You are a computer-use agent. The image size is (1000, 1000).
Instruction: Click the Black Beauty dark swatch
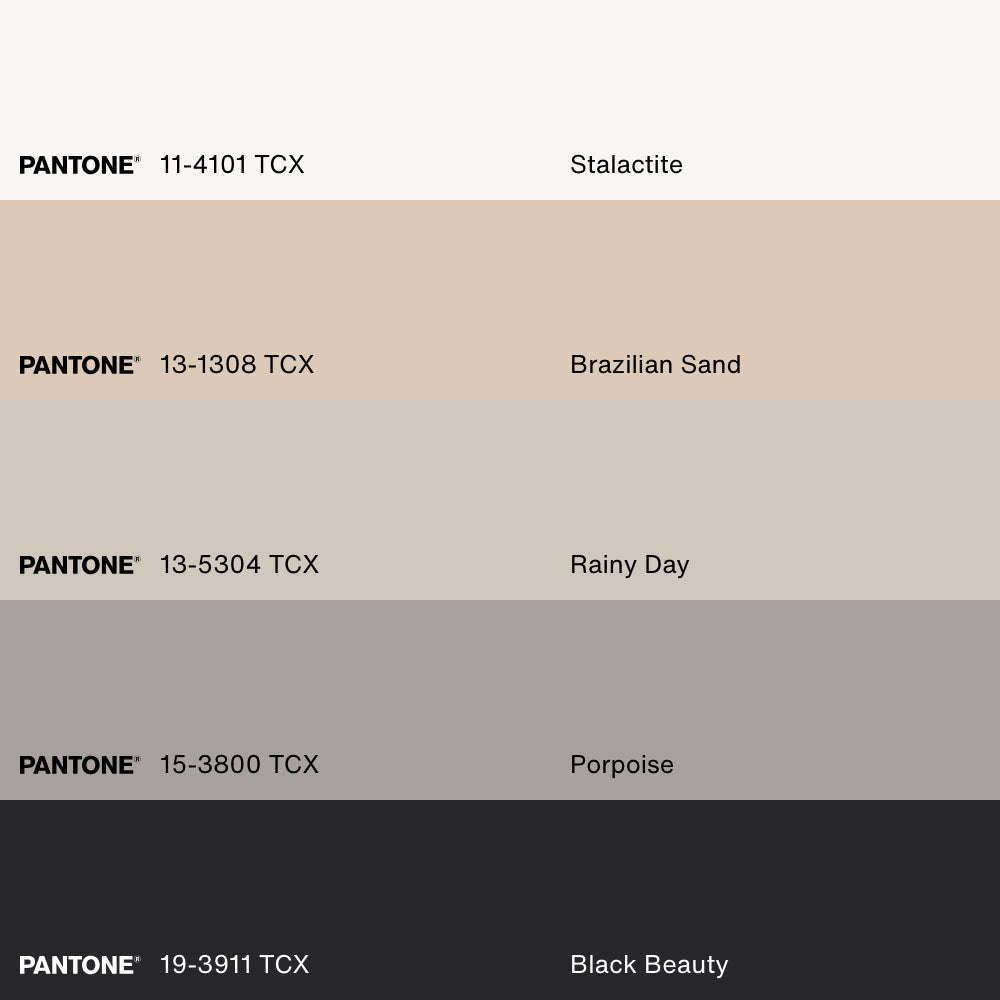[x=500, y=880]
